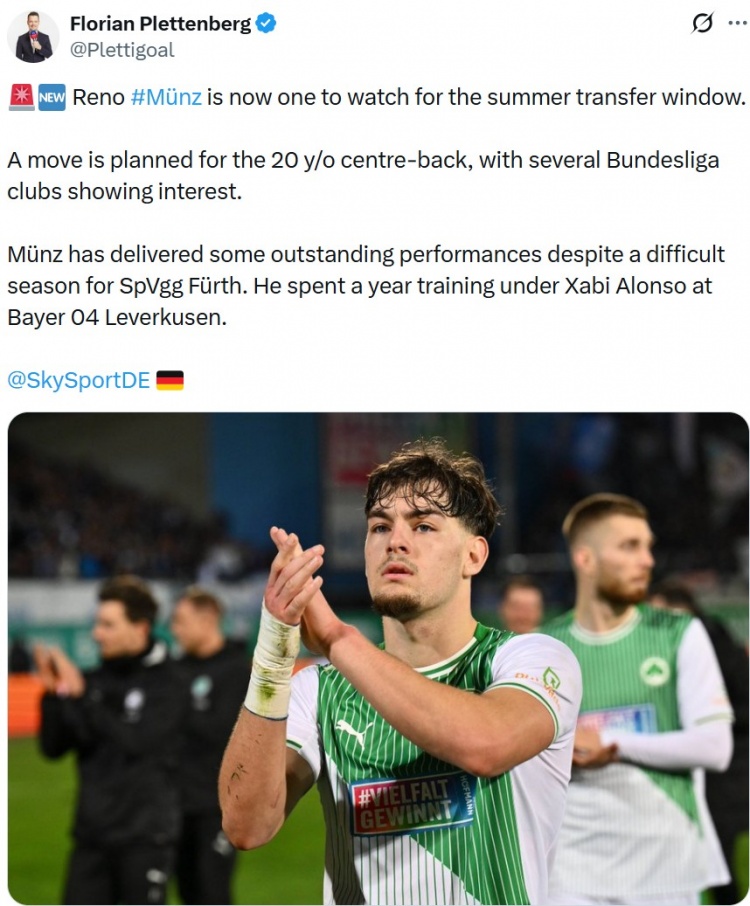Click the German flag emoji
This screenshot has width=750, height=906.
pyautogui.click(x=170, y=381)
